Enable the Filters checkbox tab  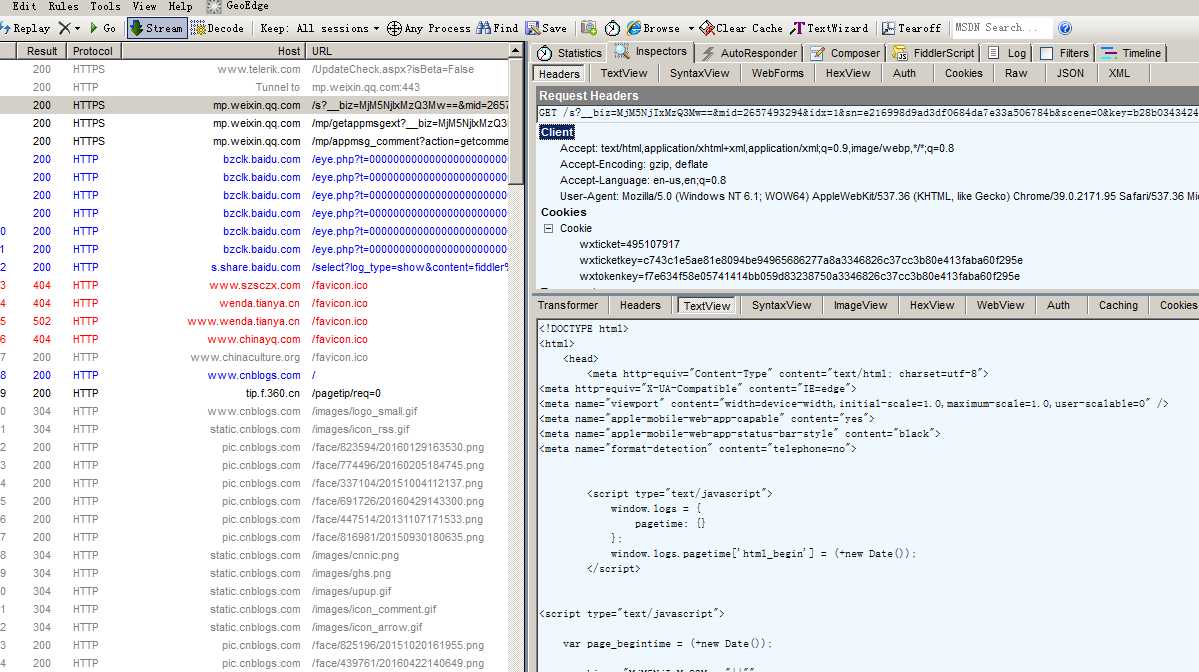coord(1064,53)
